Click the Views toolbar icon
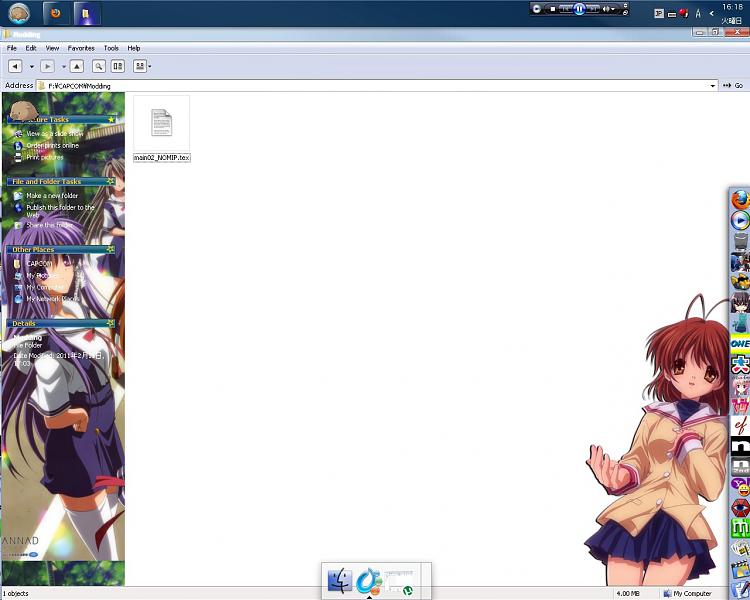Image resolution: width=750 pixels, height=600 pixels. click(140, 66)
